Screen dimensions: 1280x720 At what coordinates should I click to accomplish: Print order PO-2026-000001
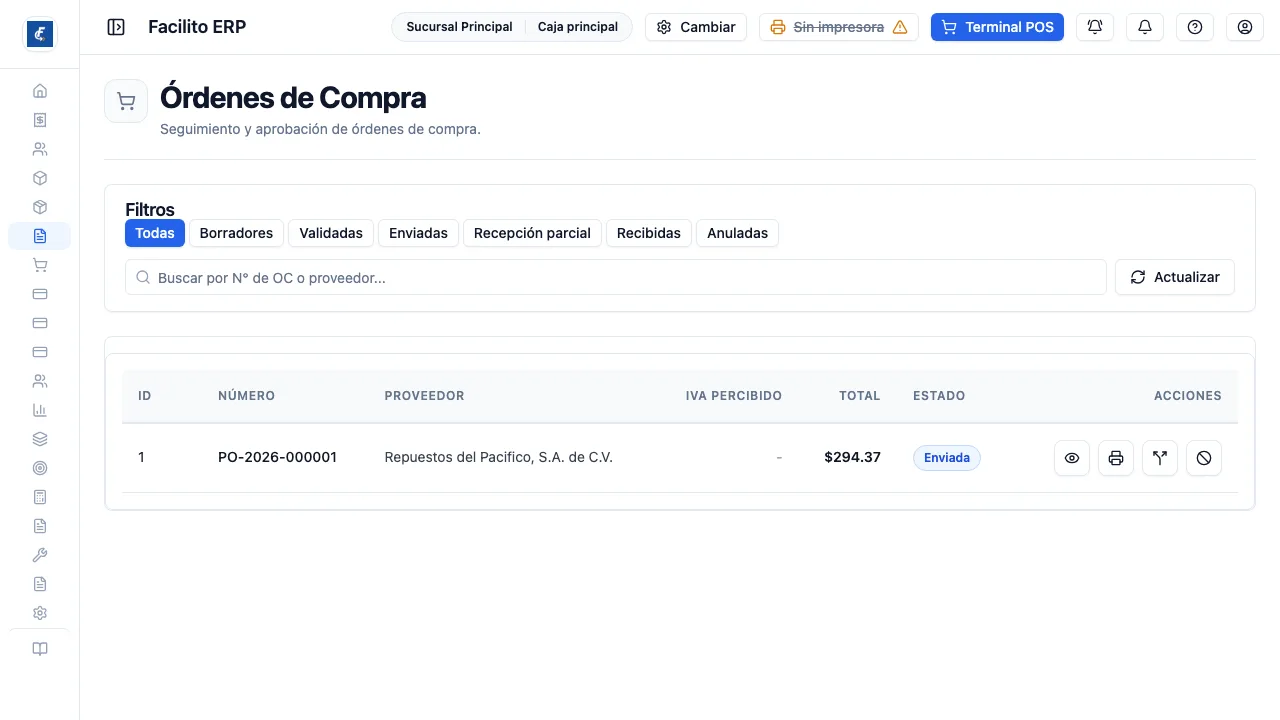click(x=1116, y=458)
